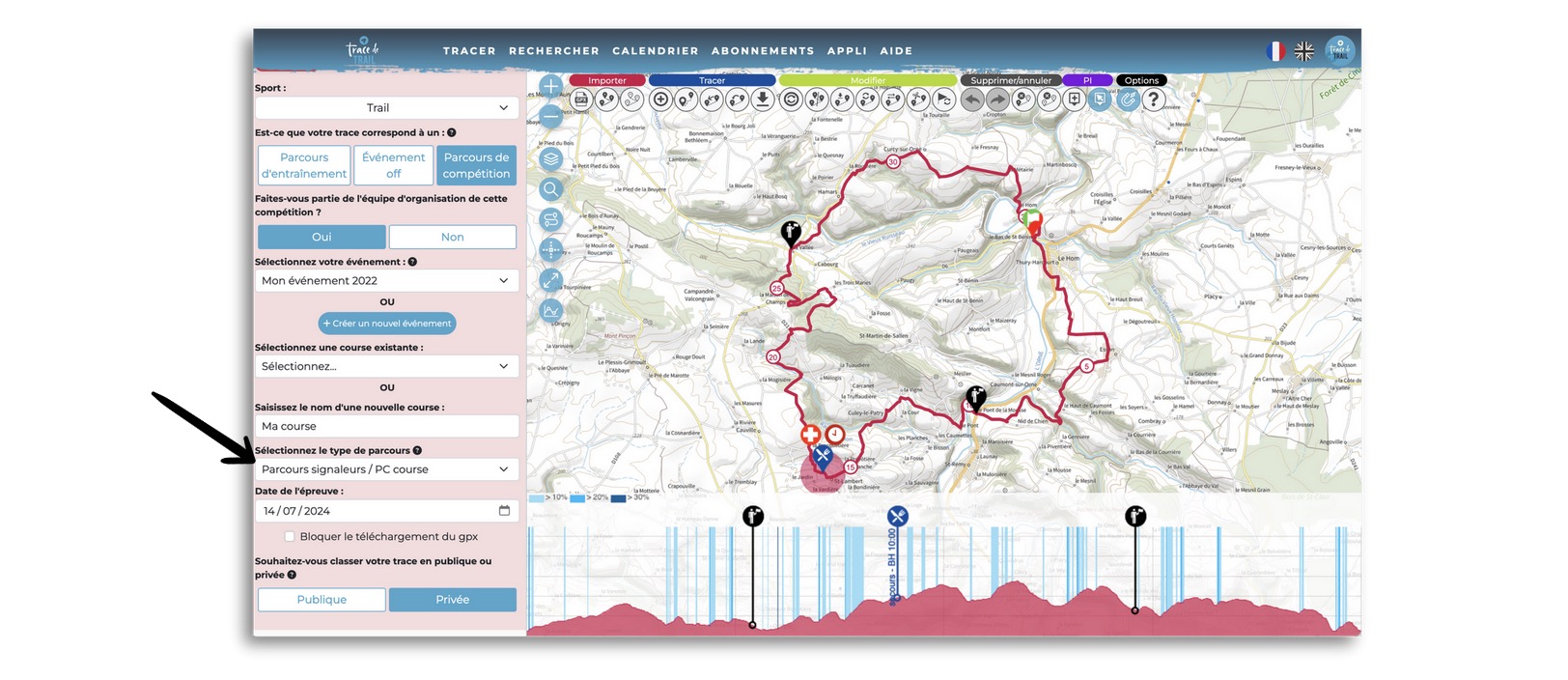Zoom in with the map plus button

pyautogui.click(x=550, y=87)
